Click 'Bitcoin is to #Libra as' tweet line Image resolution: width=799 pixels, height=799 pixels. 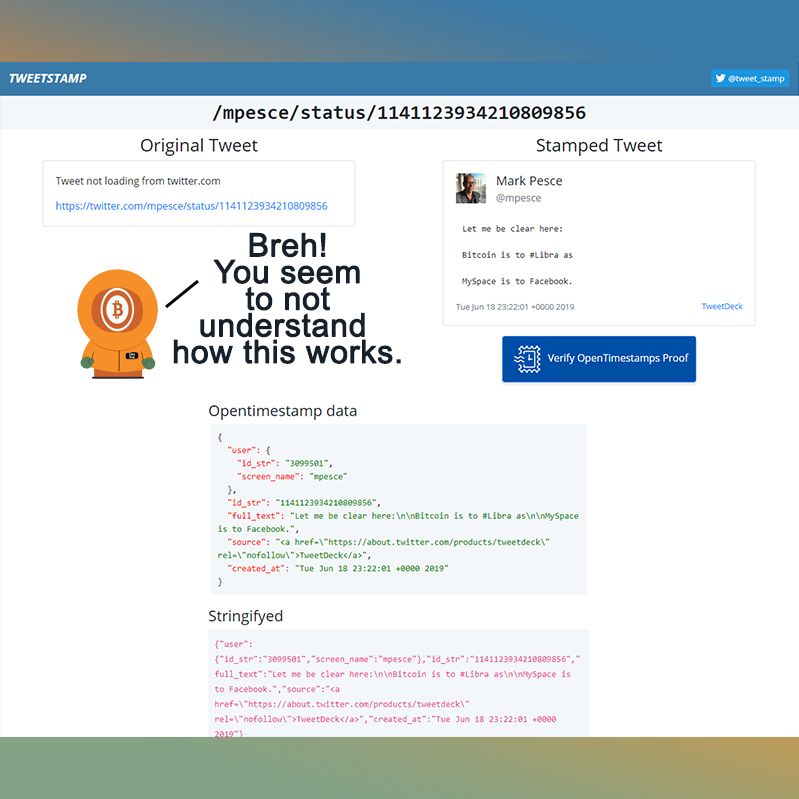coord(517,255)
